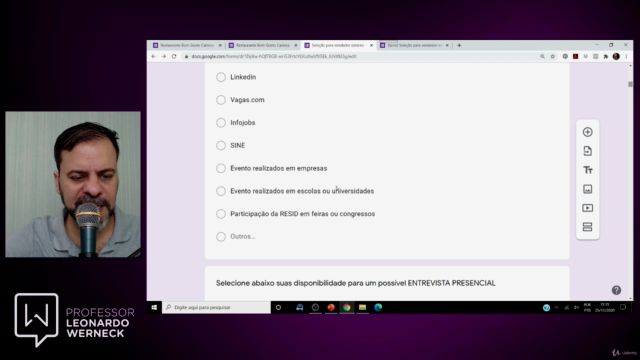The height and width of the screenshot is (360, 640).
Task: Open Microsoft Edge from taskbar
Action: coord(378,307)
